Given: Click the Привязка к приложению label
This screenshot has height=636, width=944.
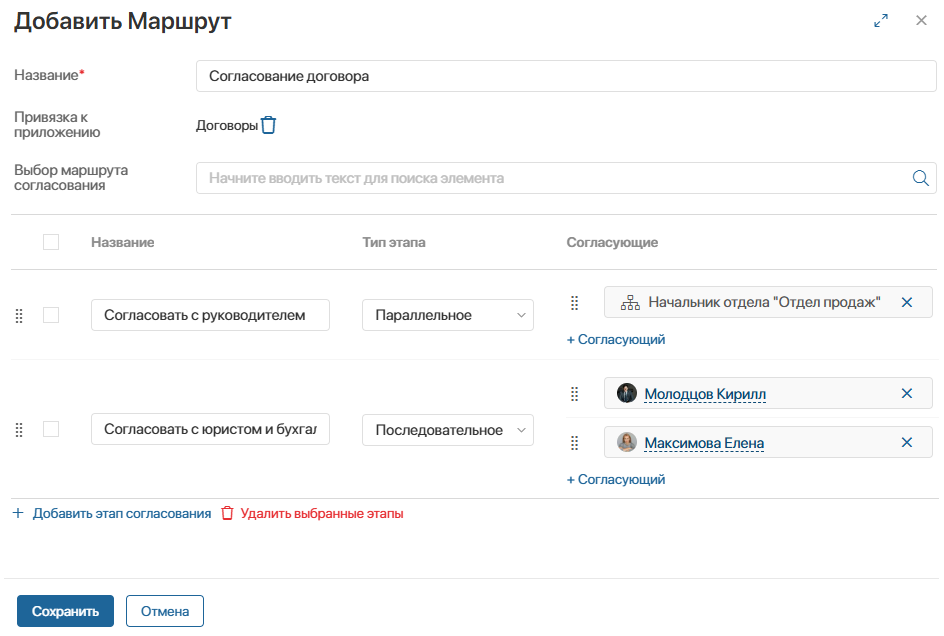Looking at the screenshot, I should (x=57, y=125).
